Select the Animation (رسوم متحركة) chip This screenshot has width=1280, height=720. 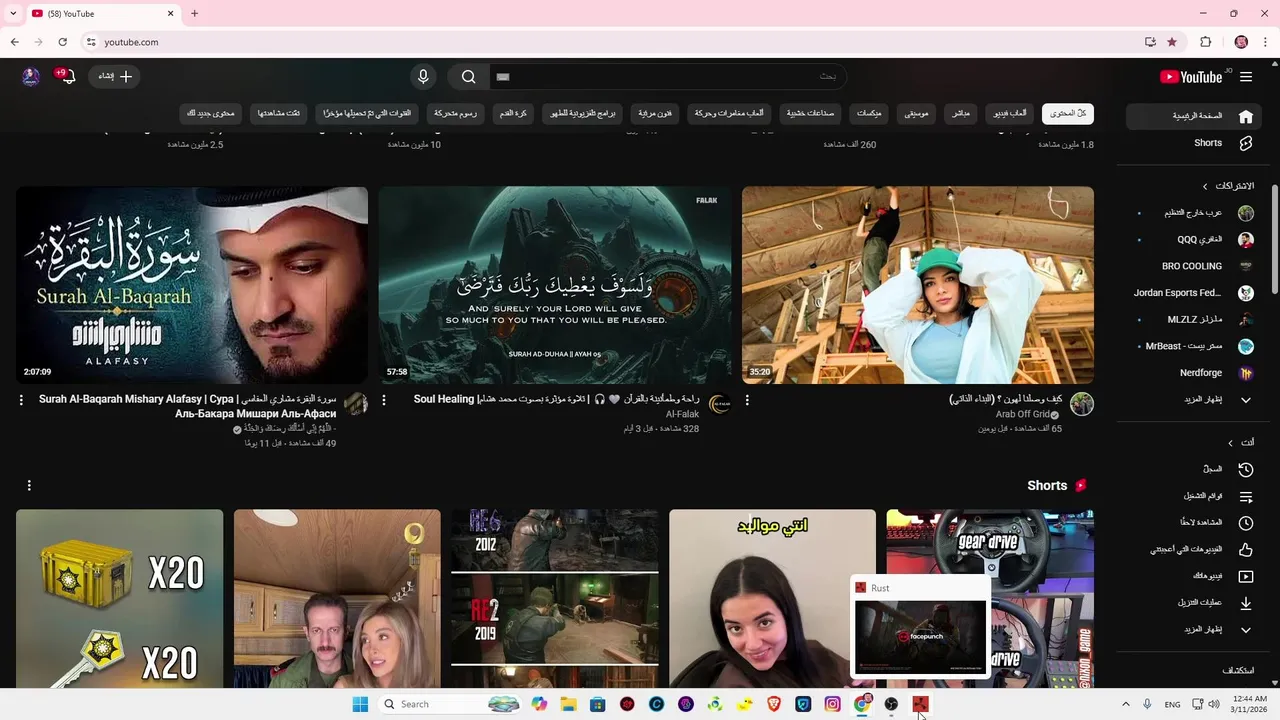[x=456, y=114]
